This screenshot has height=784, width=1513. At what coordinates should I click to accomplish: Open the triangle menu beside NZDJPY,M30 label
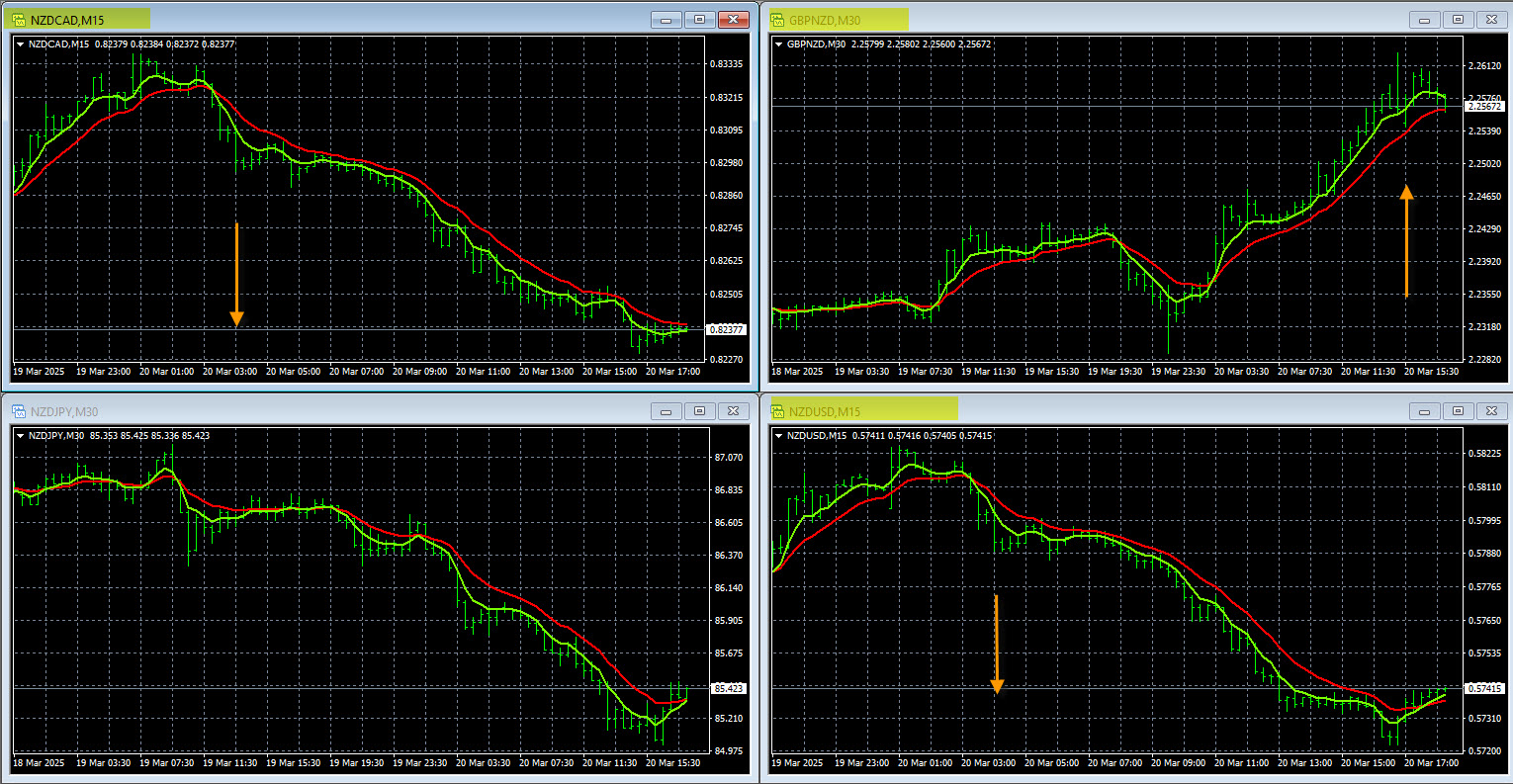click(x=21, y=436)
